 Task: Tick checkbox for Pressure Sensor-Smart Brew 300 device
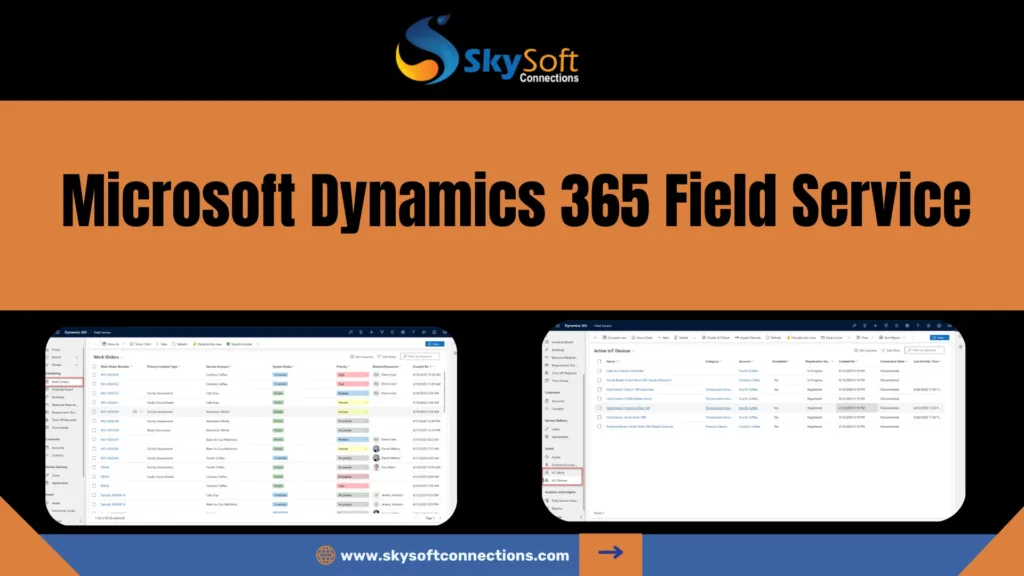[599, 426]
